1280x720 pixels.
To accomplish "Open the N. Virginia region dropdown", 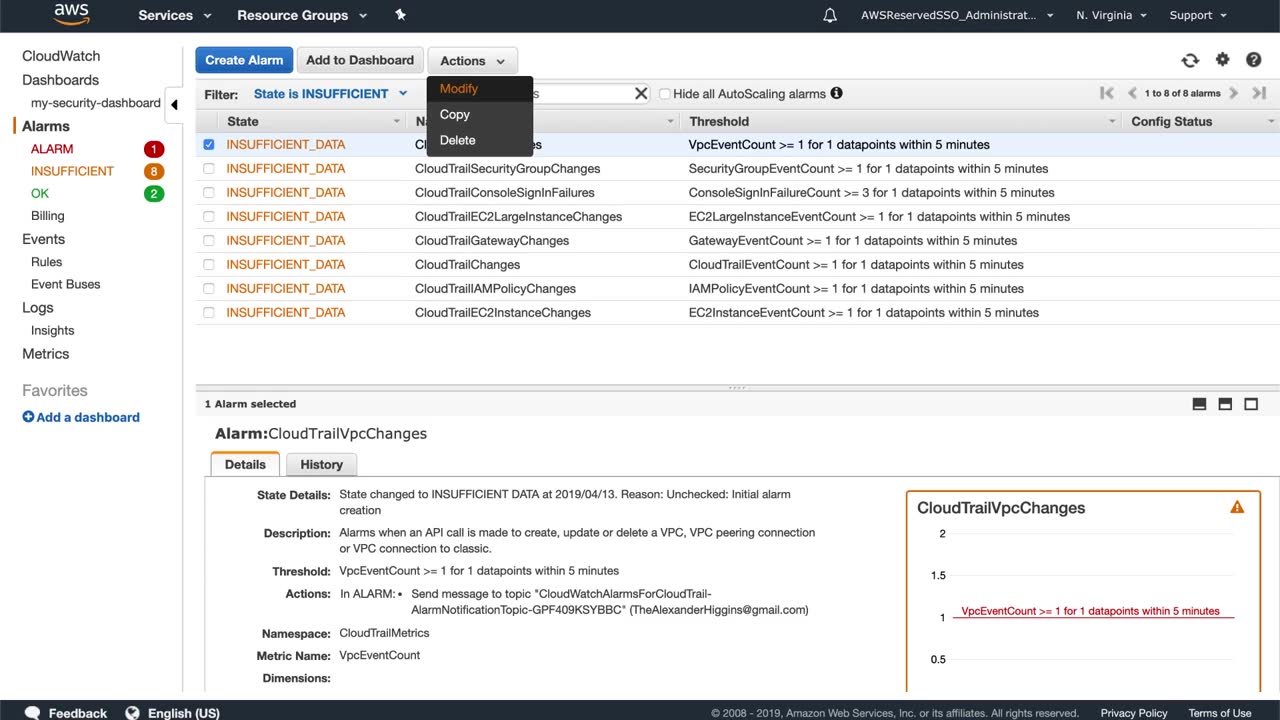I will tap(1111, 15).
